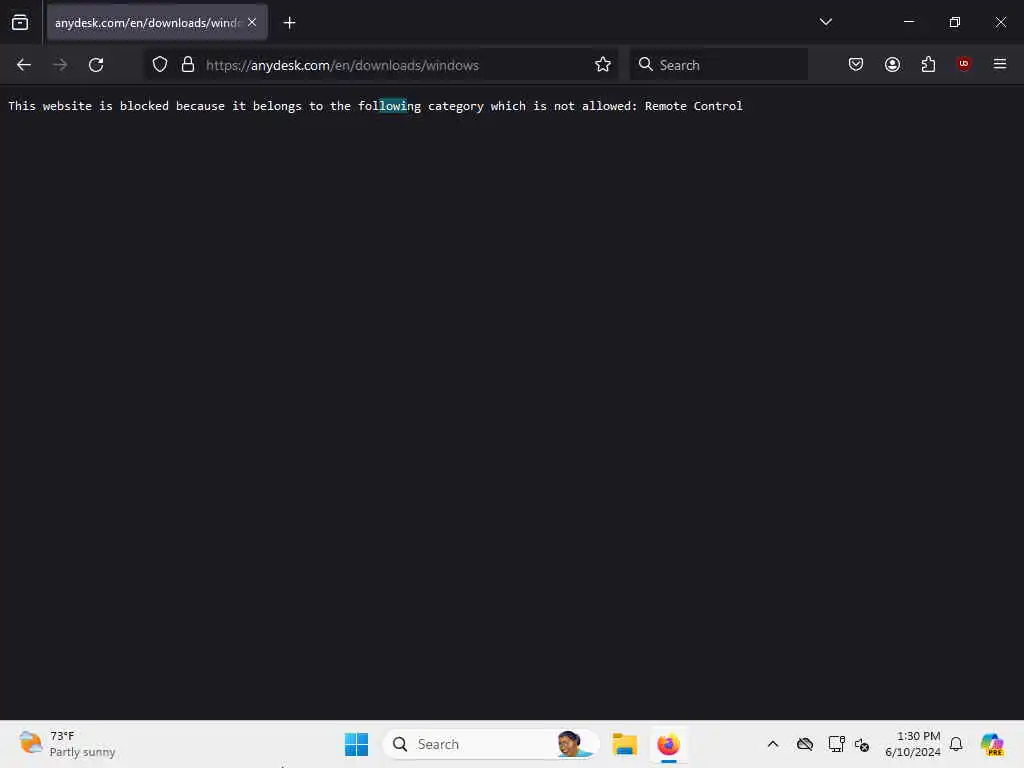Reload the current page
The height and width of the screenshot is (768, 1024).
click(96, 65)
